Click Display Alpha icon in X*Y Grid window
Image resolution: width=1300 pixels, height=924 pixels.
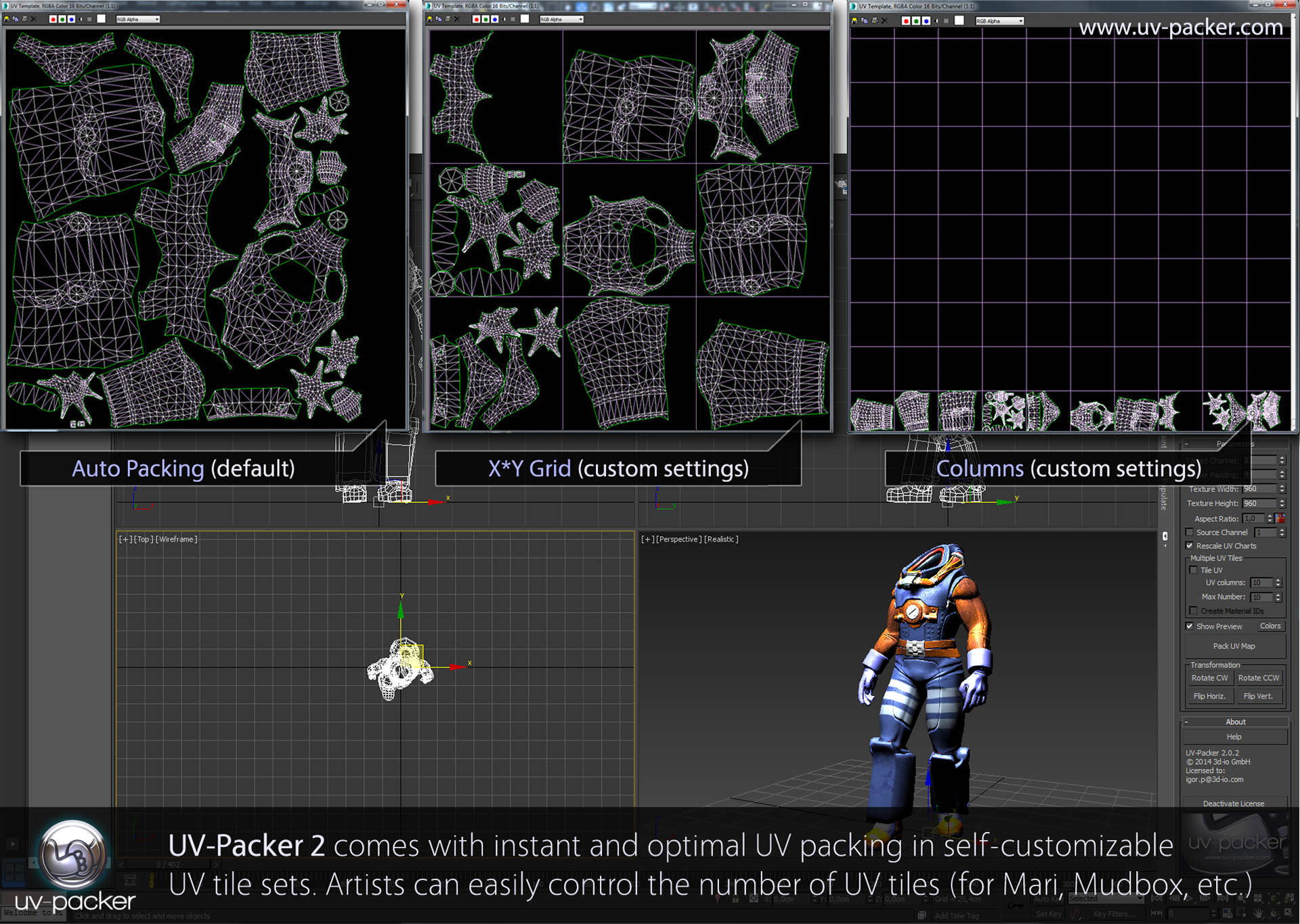(504, 19)
